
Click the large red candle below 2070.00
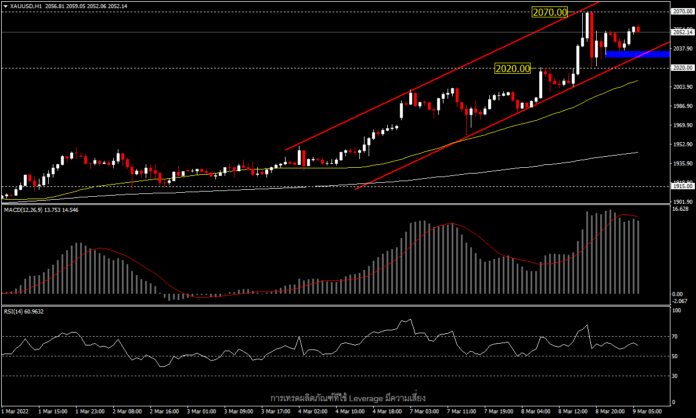[x=592, y=35]
